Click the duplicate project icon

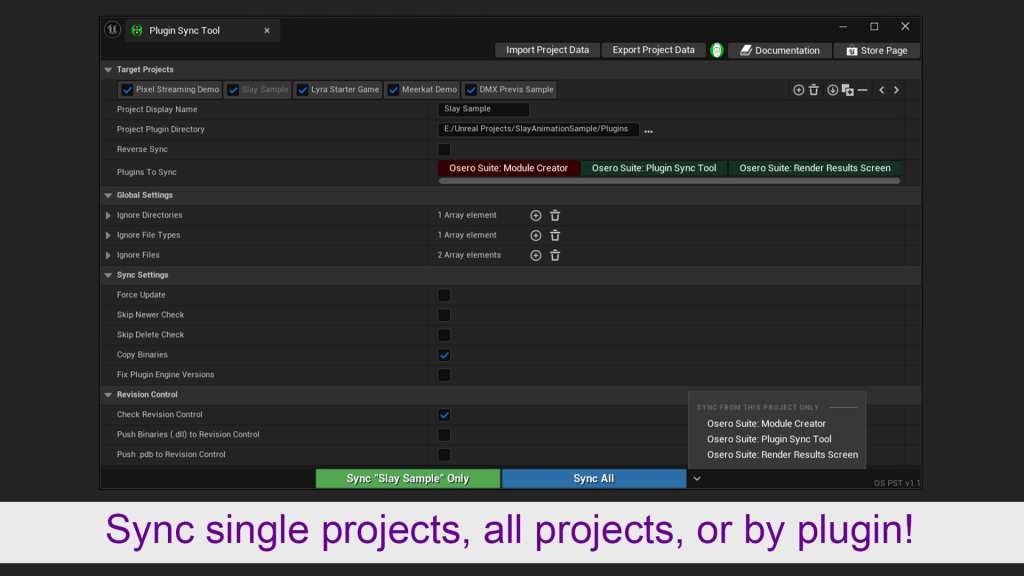point(847,90)
